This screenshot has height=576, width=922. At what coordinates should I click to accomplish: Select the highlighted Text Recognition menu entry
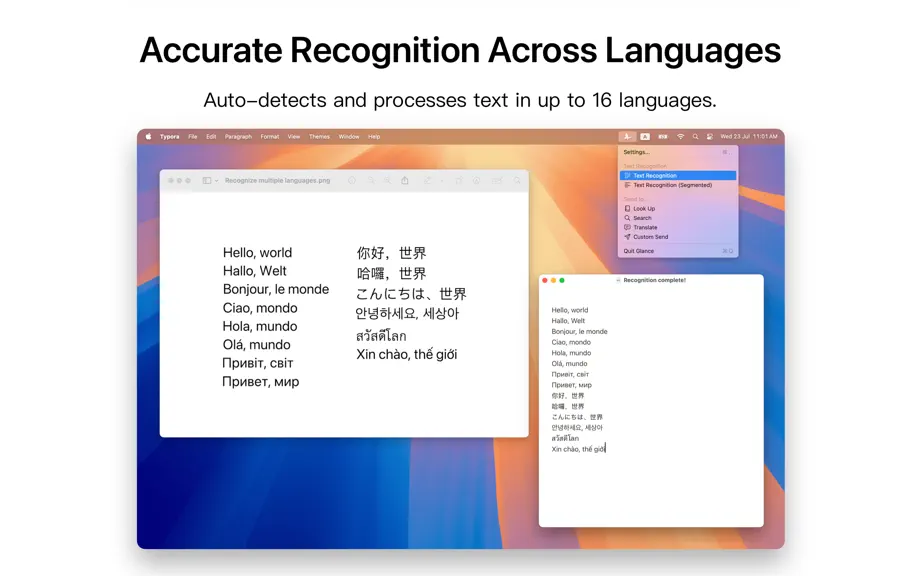(677, 176)
